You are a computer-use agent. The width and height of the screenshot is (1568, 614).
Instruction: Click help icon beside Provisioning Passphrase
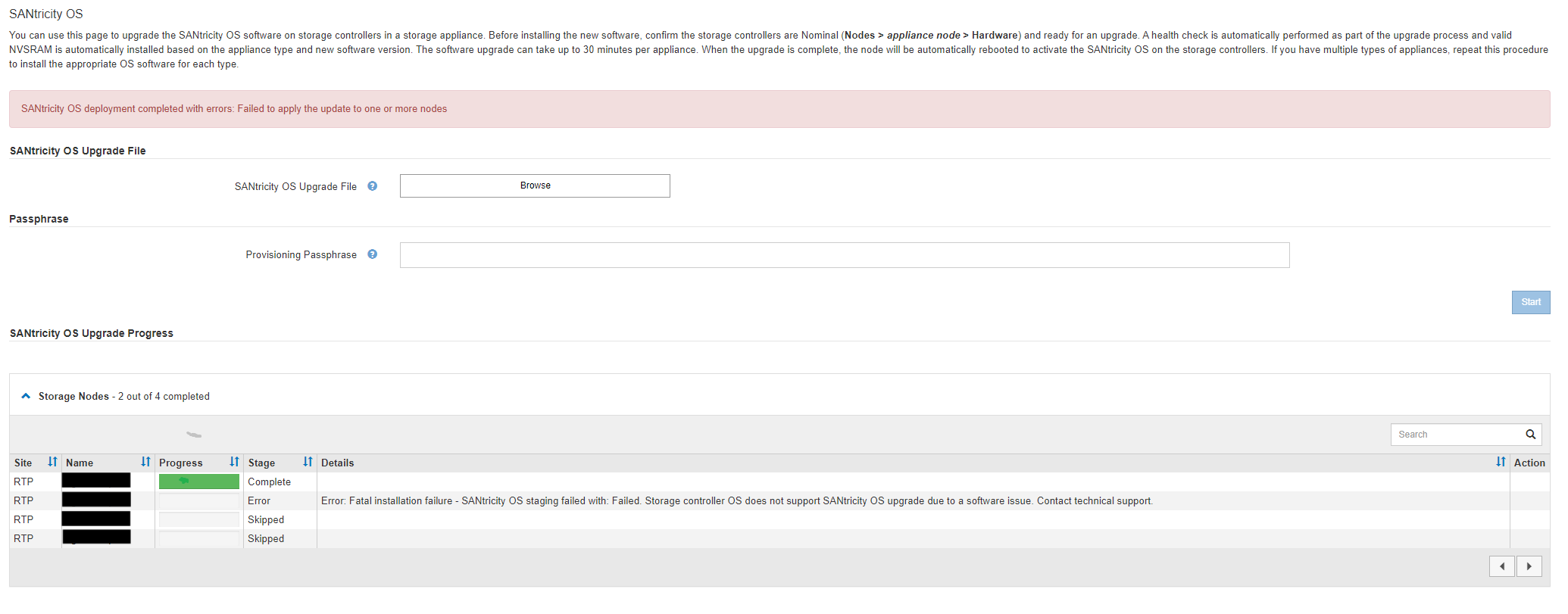(x=372, y=254)
